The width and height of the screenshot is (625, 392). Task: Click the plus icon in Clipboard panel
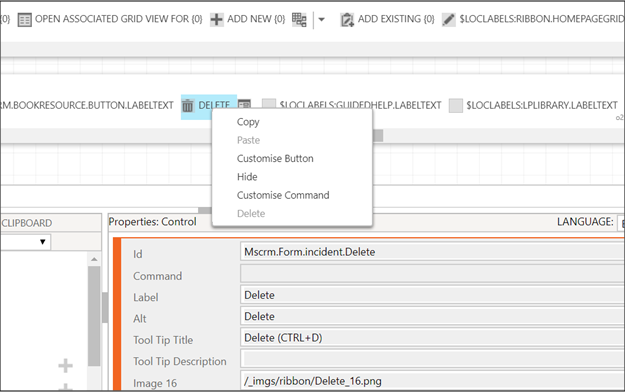click(x=65, y=365)
